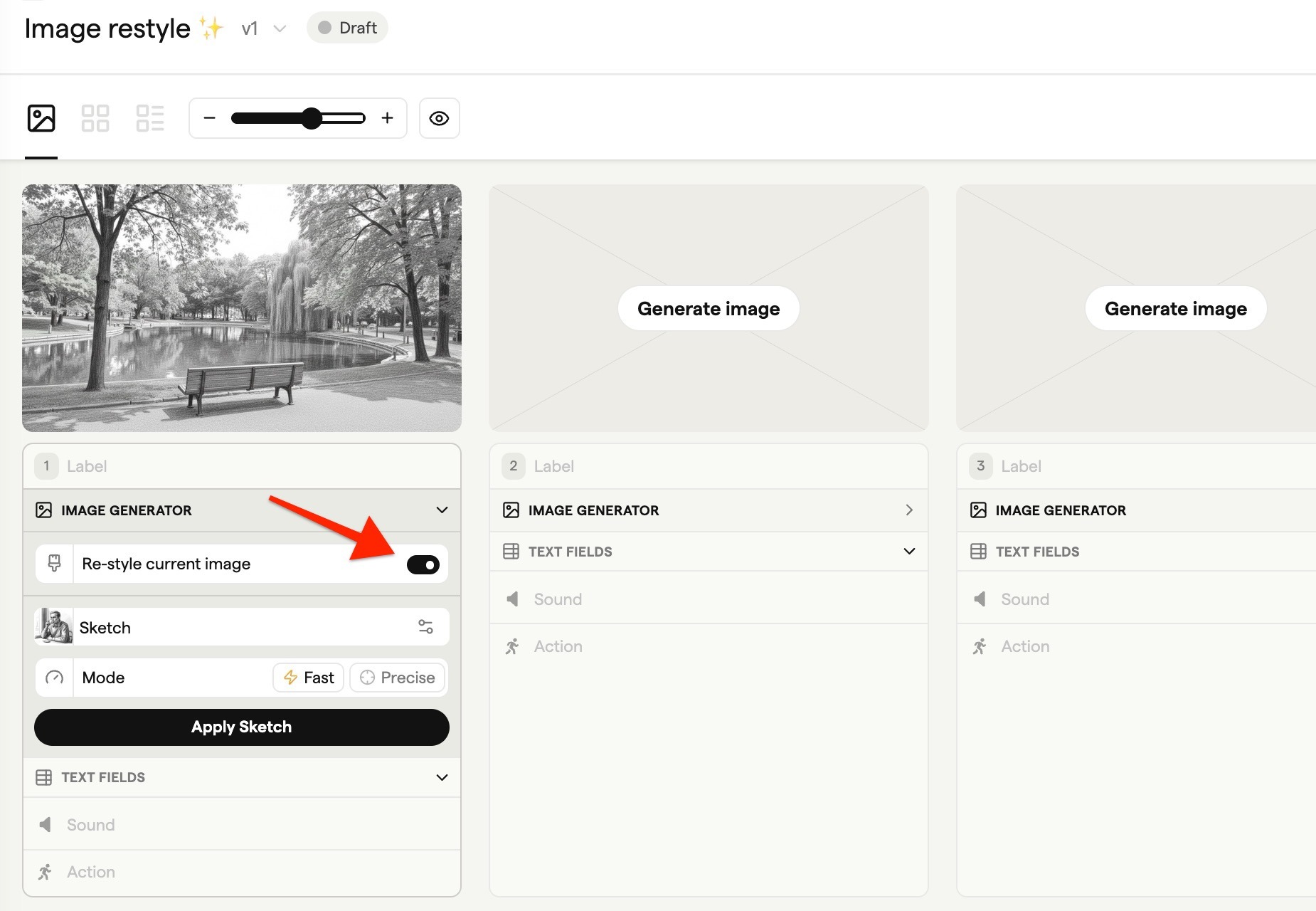Open the Sketch style settings icon
Viewport: 1316px width, 911px height.
[426, 627]
